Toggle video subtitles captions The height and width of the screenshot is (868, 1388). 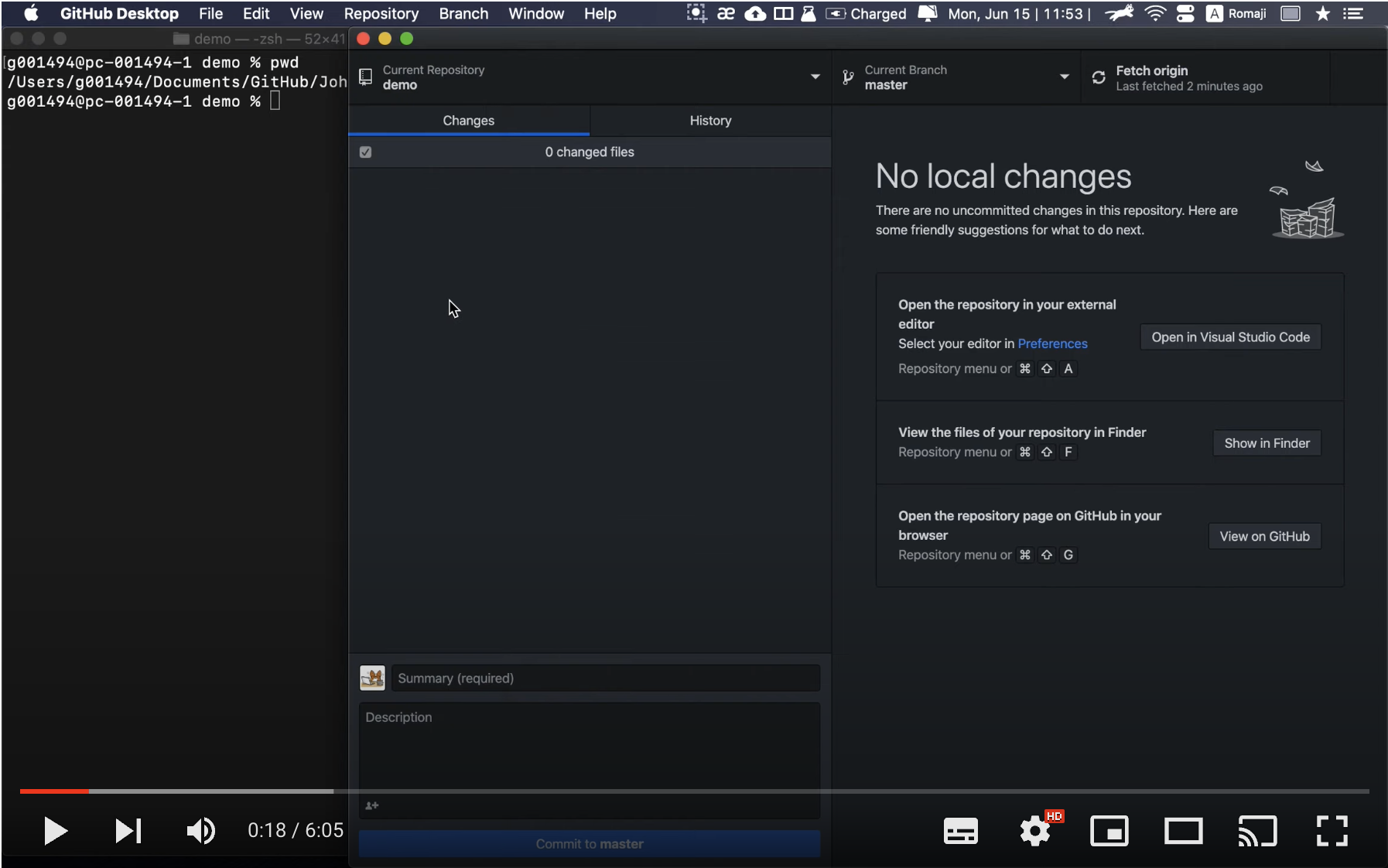tap(960, 831)
